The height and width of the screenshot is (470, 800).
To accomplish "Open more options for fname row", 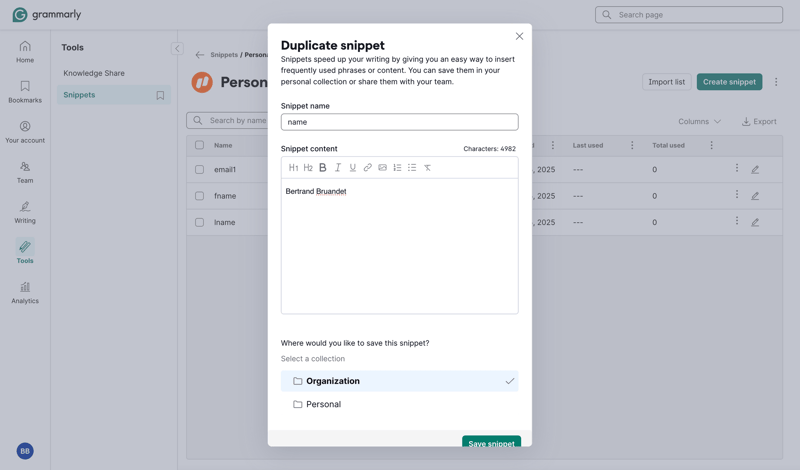I will click(x=737, y=194).
